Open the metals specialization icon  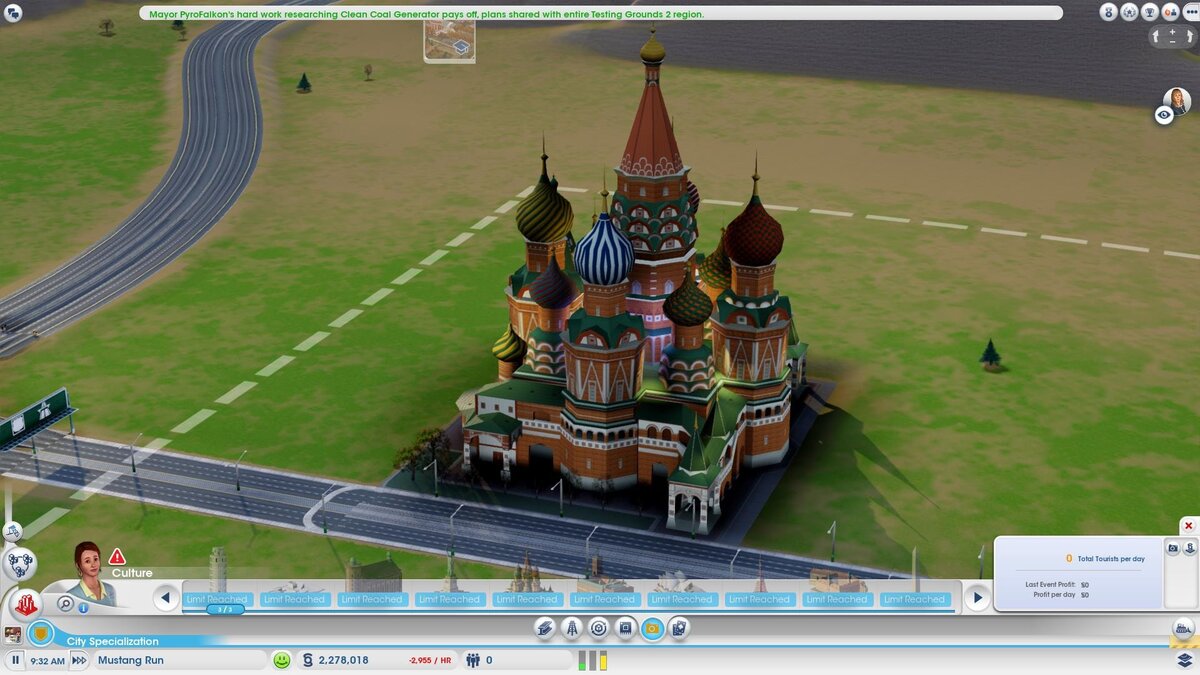pos(545,628)
